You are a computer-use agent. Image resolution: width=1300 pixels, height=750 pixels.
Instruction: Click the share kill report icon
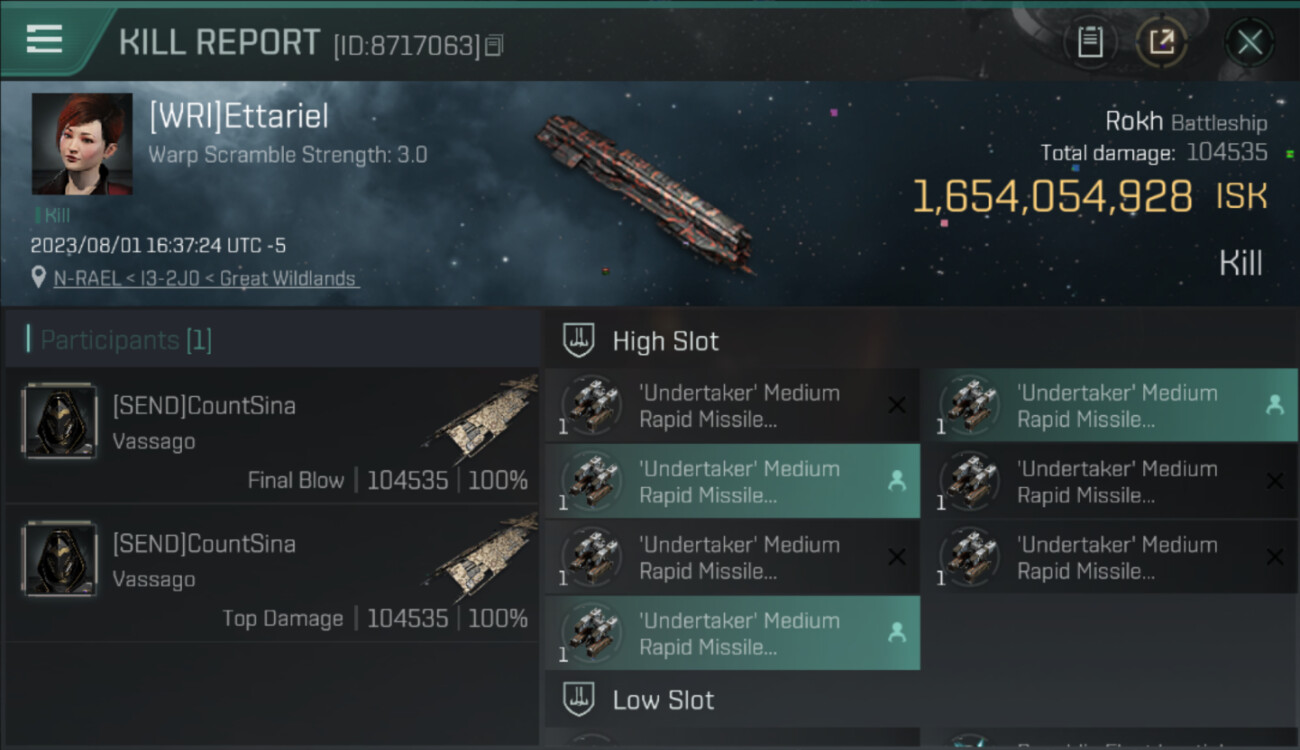[x=1161, y=42]
